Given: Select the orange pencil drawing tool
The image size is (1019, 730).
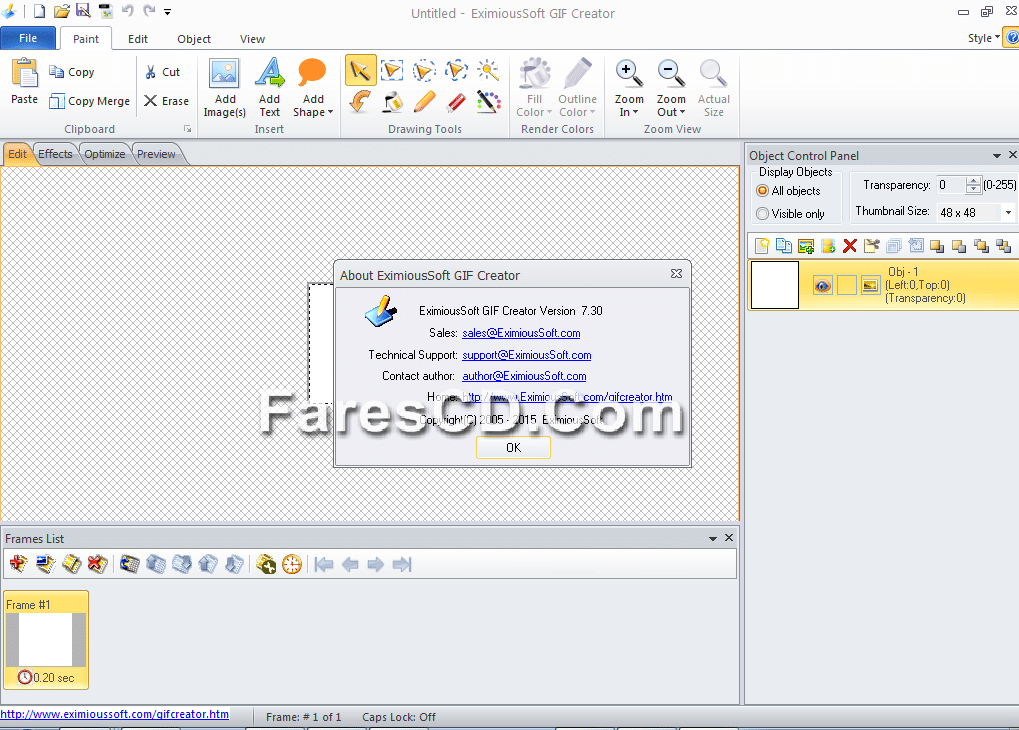Looking at the screenshot, I should [424, 102].
